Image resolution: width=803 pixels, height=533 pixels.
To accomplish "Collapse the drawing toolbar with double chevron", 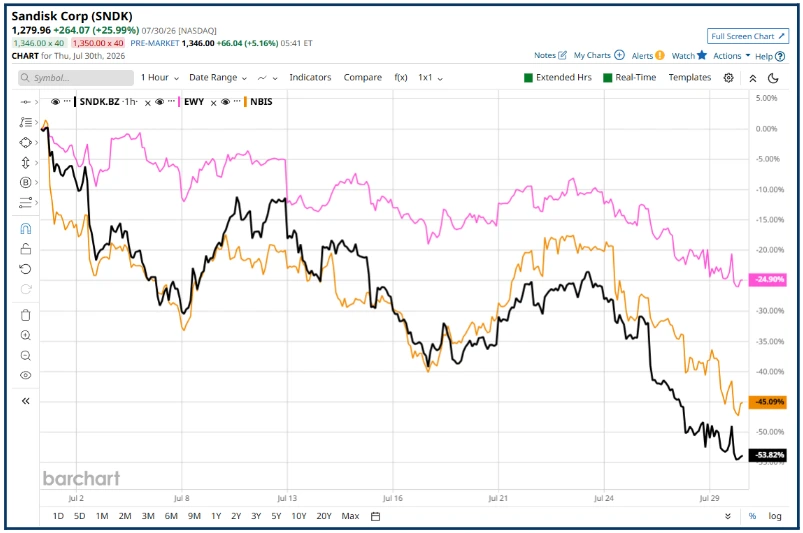I will point(26,401).
